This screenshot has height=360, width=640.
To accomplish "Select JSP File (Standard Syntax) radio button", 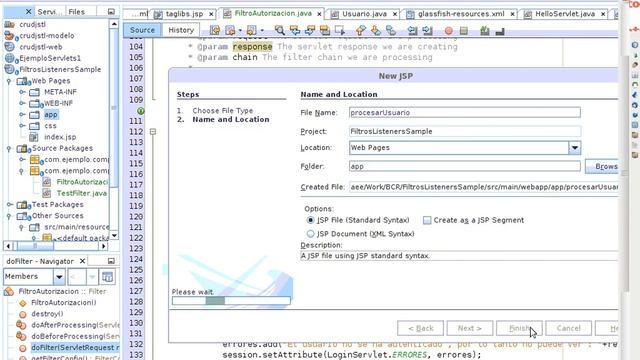I will pos(310,220).
